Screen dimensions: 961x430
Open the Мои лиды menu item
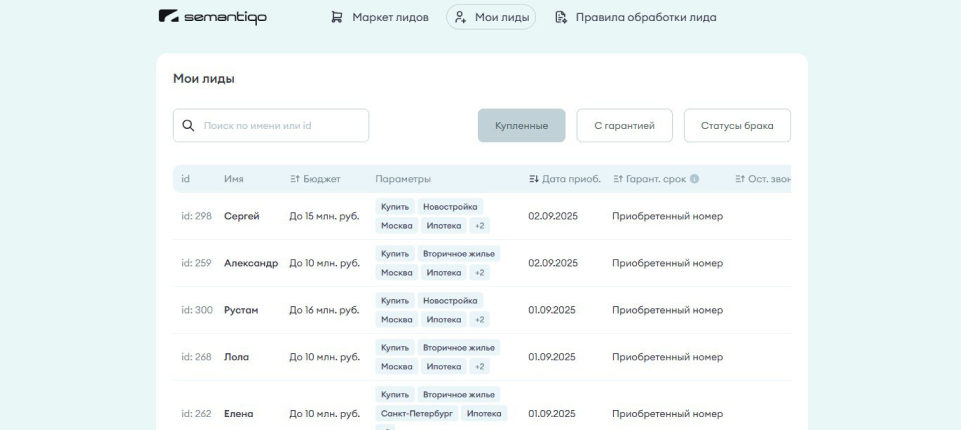(x=491, y=17)
